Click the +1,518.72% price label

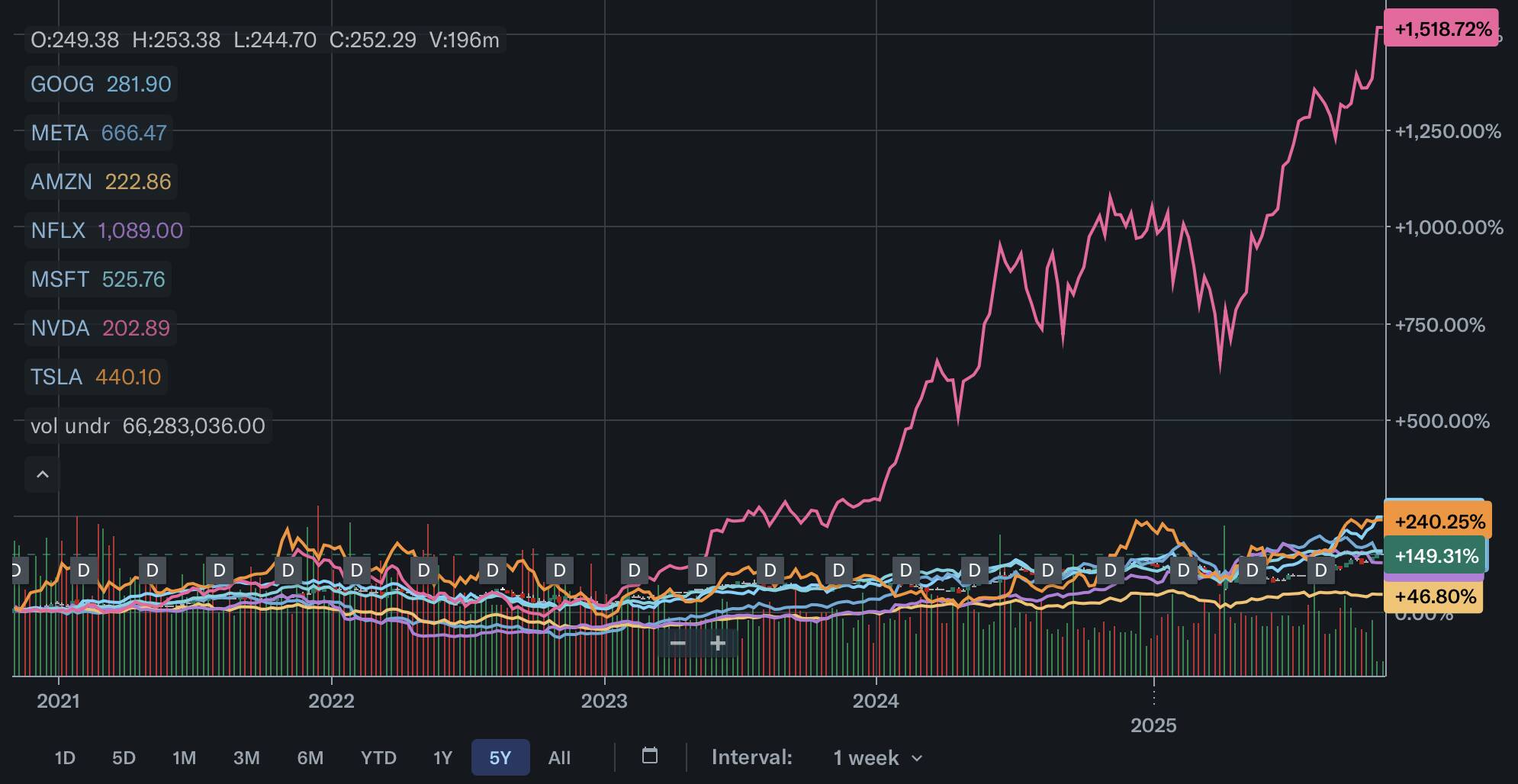(x=1441, y=29)
